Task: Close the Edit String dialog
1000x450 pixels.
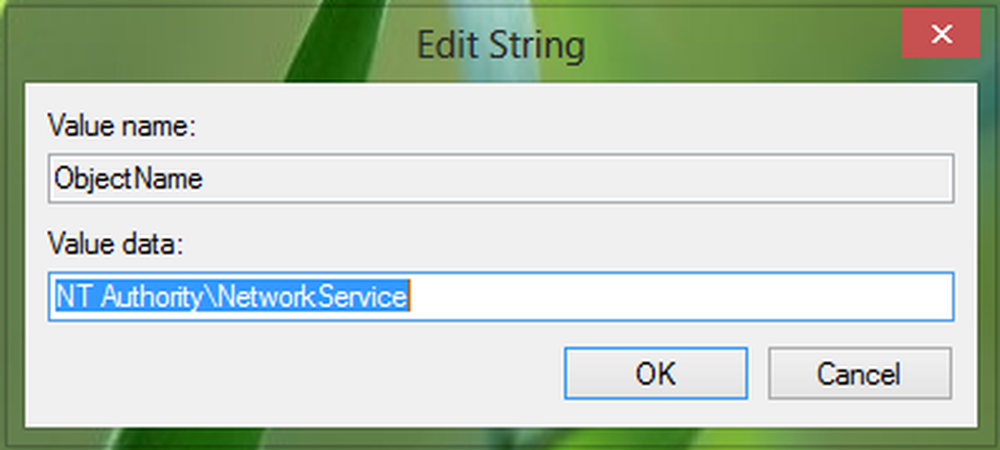Action: (x=940, y=36)
